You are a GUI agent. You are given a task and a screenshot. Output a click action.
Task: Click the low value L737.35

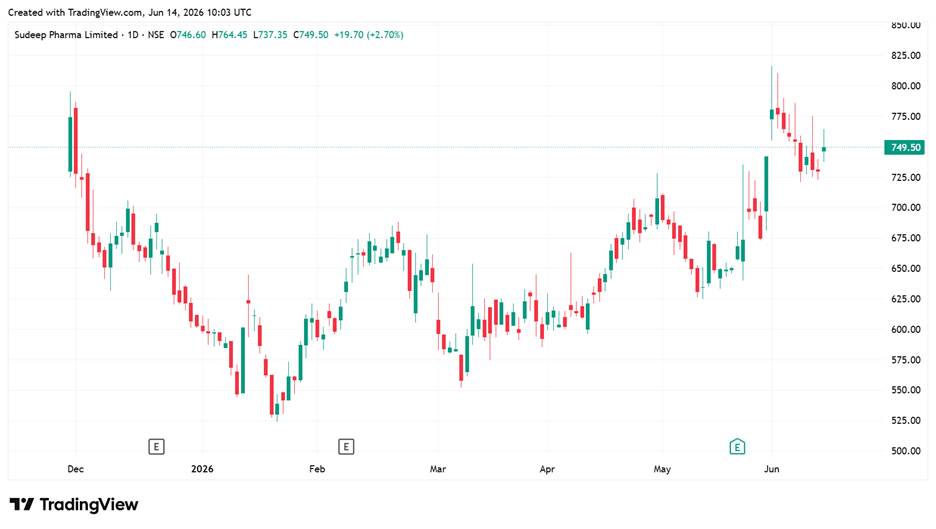[x=270, y=35]
